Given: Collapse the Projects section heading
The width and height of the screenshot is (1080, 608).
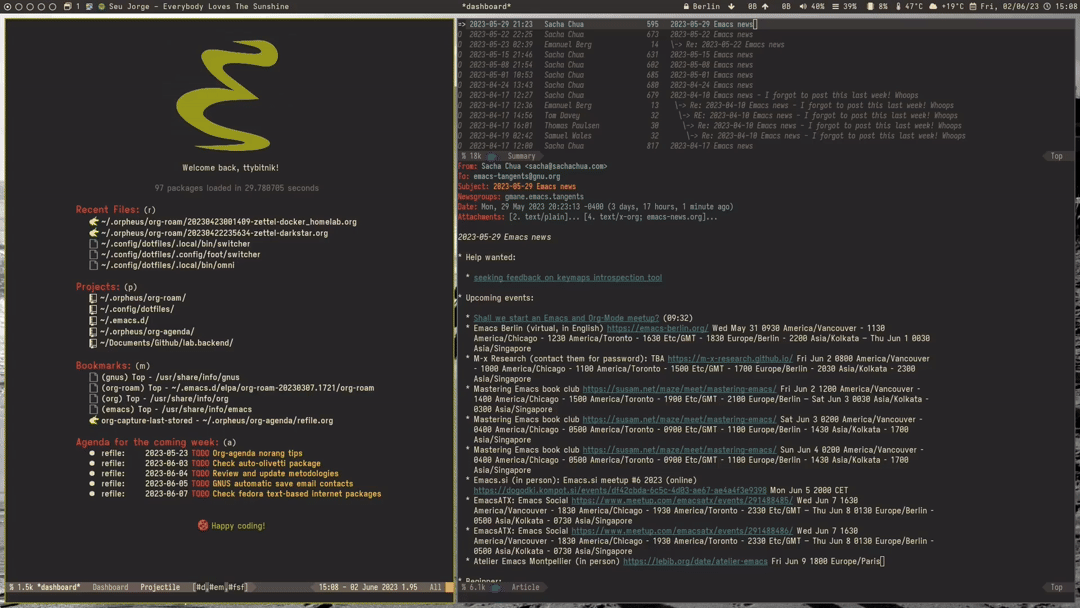Looking at the screenshot, I should coord(97,286).
